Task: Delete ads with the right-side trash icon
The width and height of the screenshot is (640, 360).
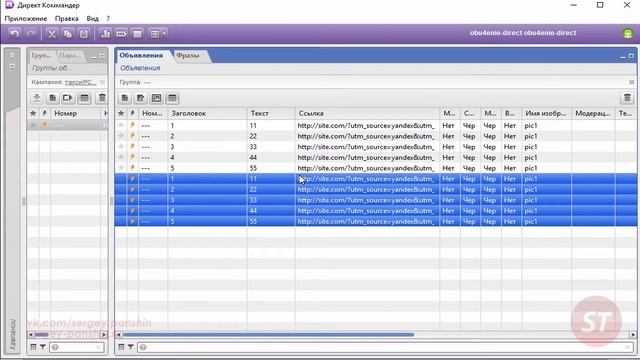Action: pyautogui.click(x=627, y=98)
